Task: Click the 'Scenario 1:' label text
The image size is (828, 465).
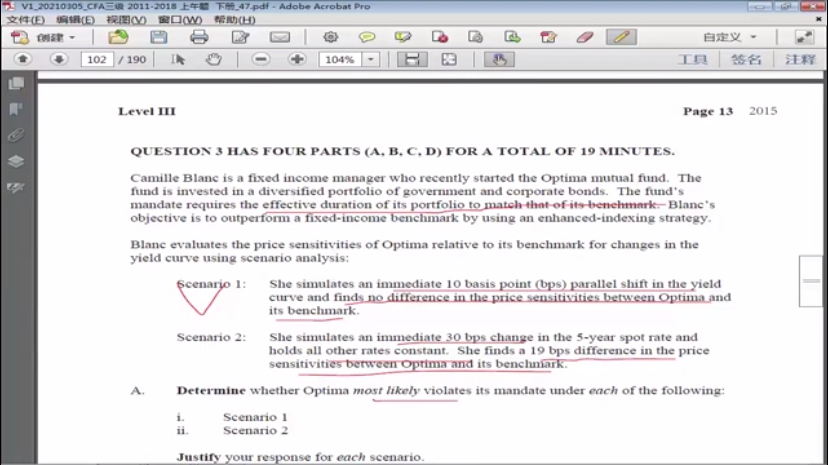Action: click(x=211, y=284)
